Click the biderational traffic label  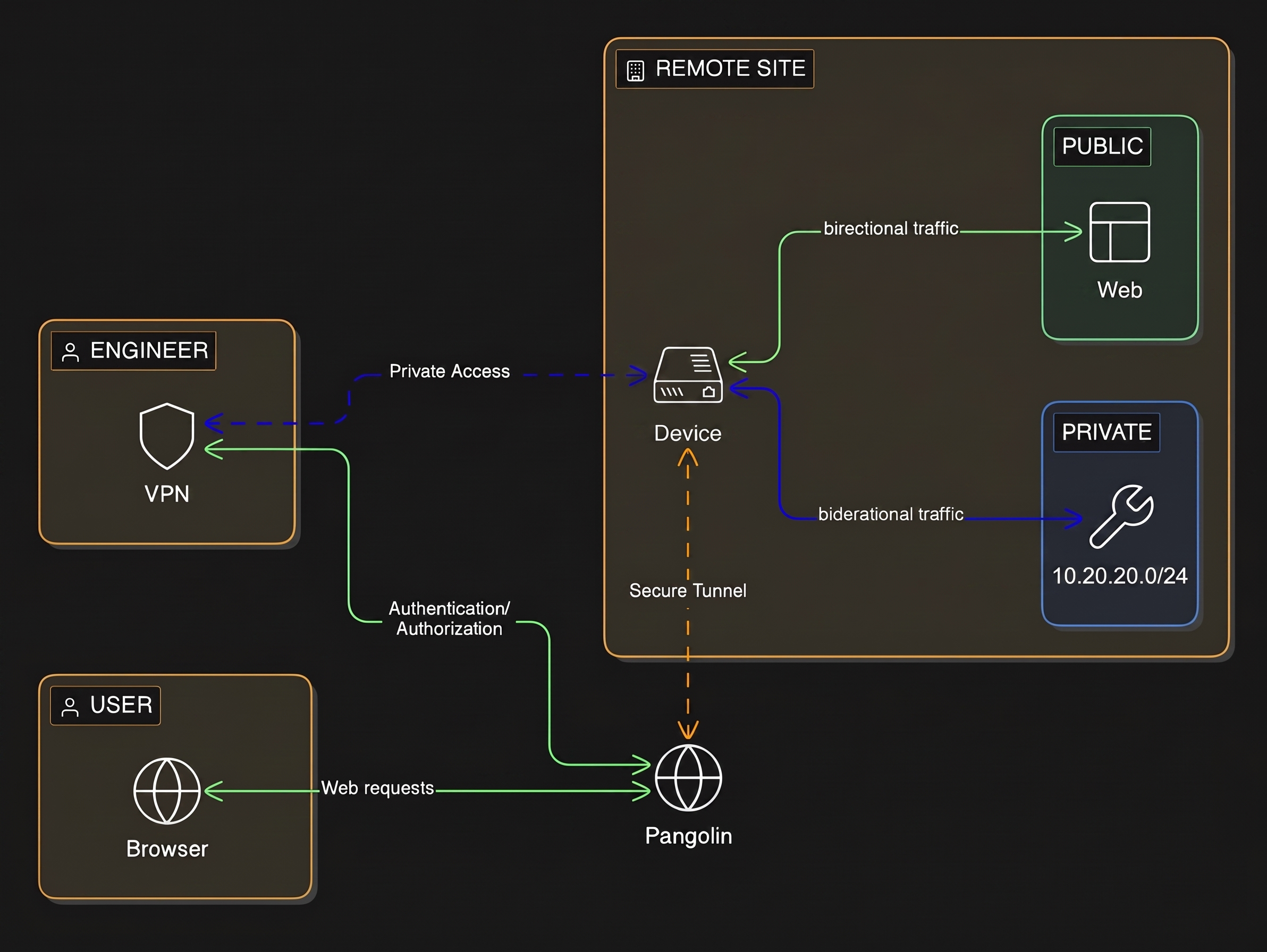click(891, 514)
